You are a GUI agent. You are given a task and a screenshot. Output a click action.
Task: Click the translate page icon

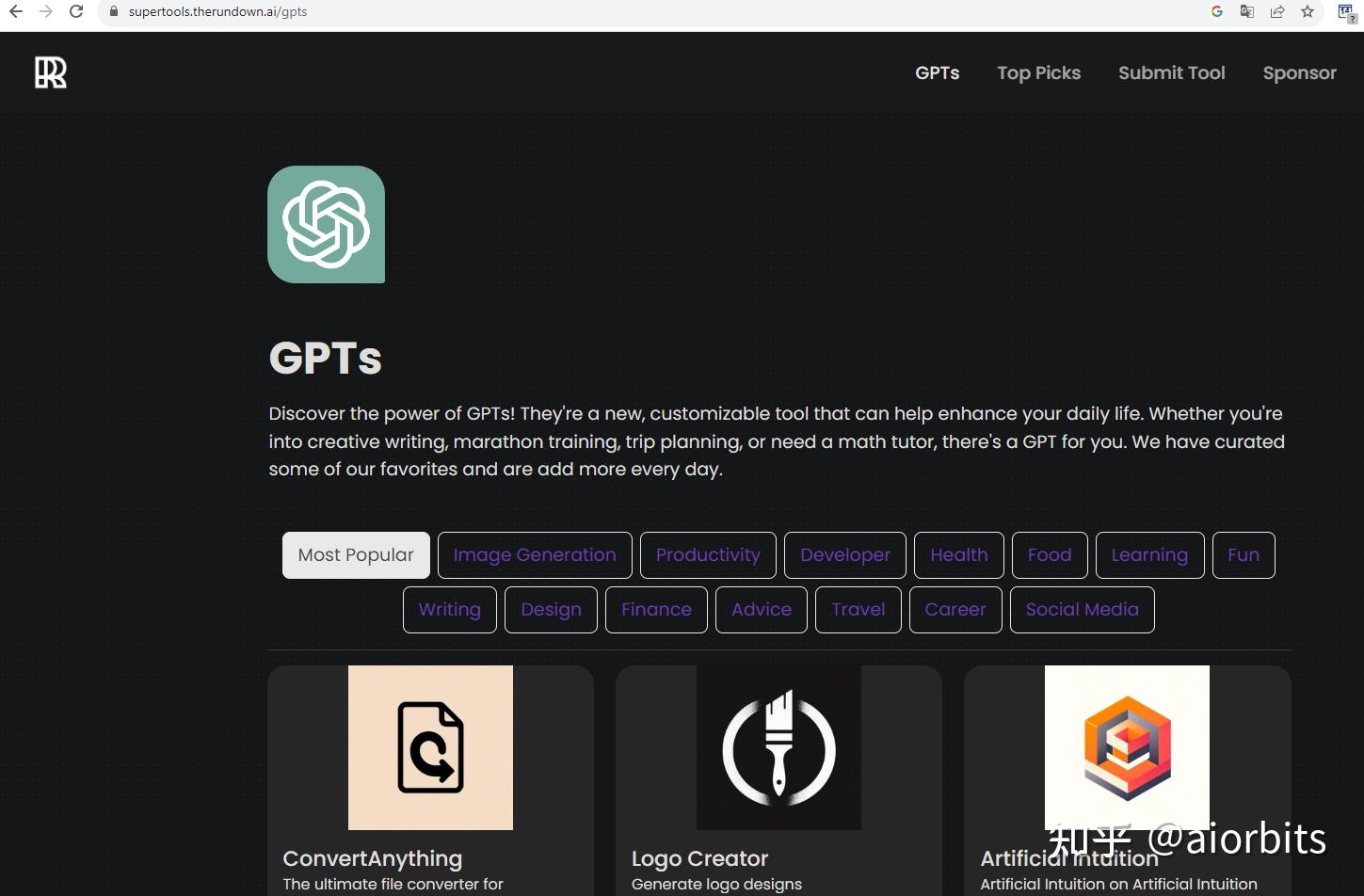pos(1247,11)
